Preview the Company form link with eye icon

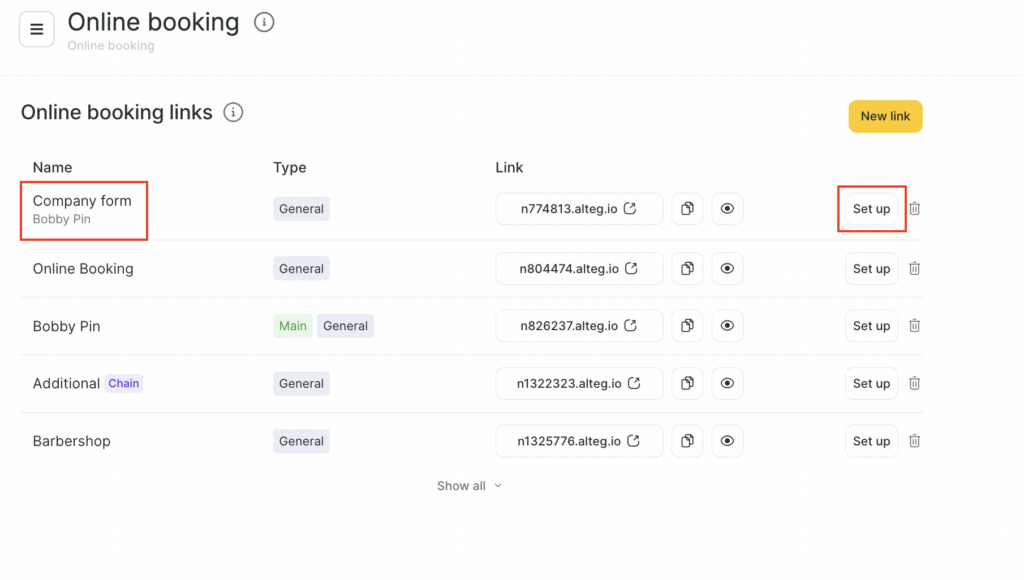(x=727, y=209)
